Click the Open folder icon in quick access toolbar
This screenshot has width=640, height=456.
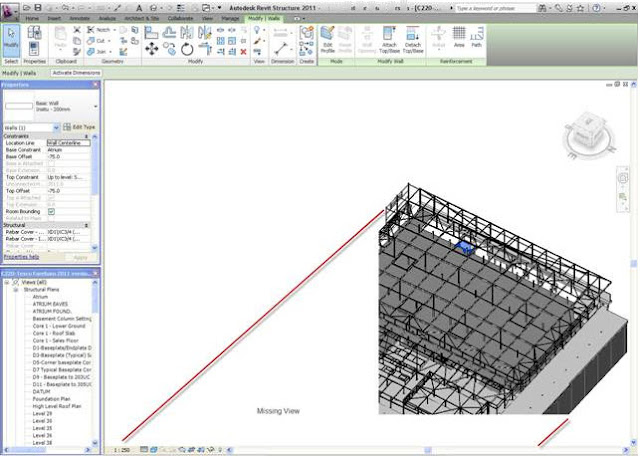(x=27, y=8)
